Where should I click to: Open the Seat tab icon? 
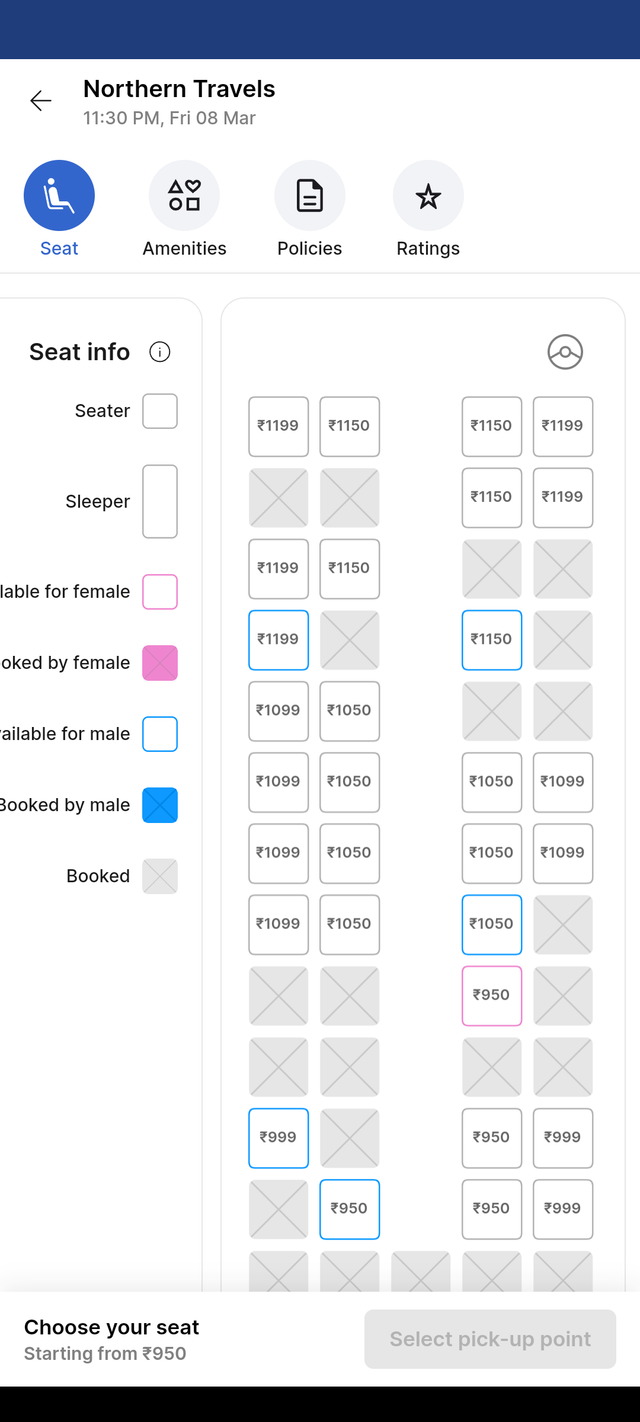point(59,196)
